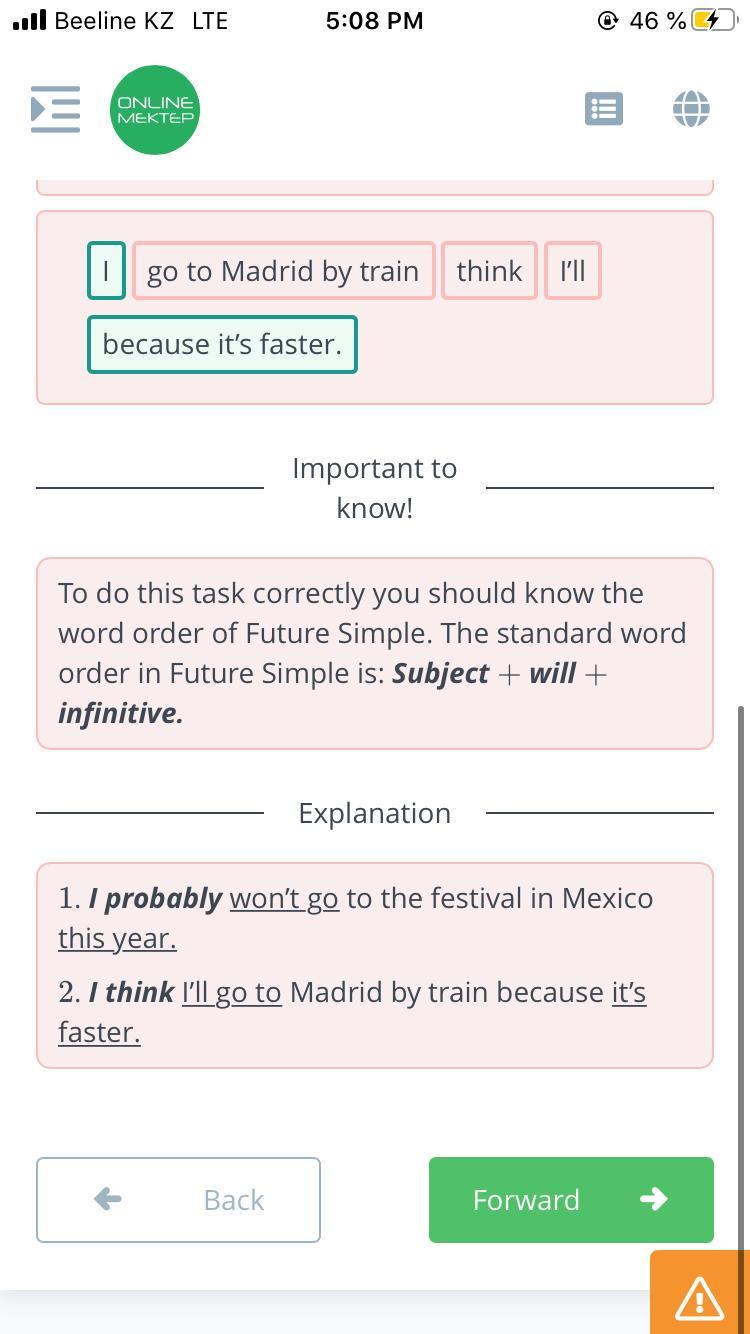The width and height of the screenshot is (750, 1334).
Task: Select the "I'll" word tile
Action: pos(572,271)
